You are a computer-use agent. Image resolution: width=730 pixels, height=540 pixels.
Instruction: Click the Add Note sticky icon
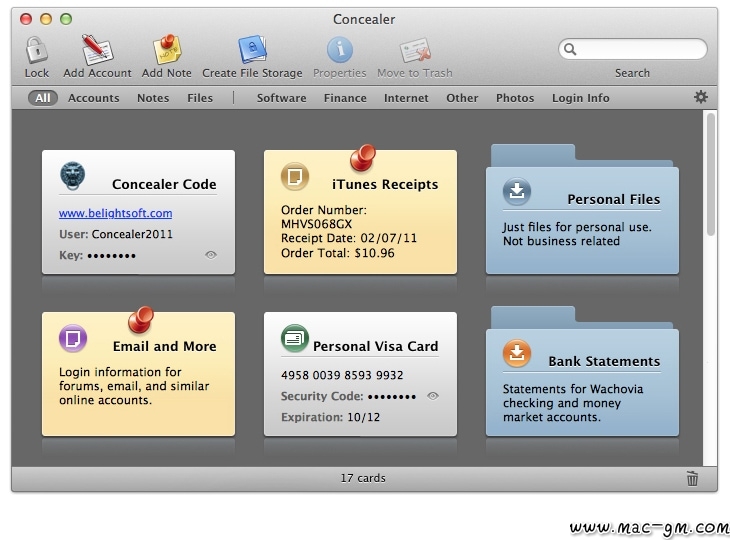[x=167, y=50]
